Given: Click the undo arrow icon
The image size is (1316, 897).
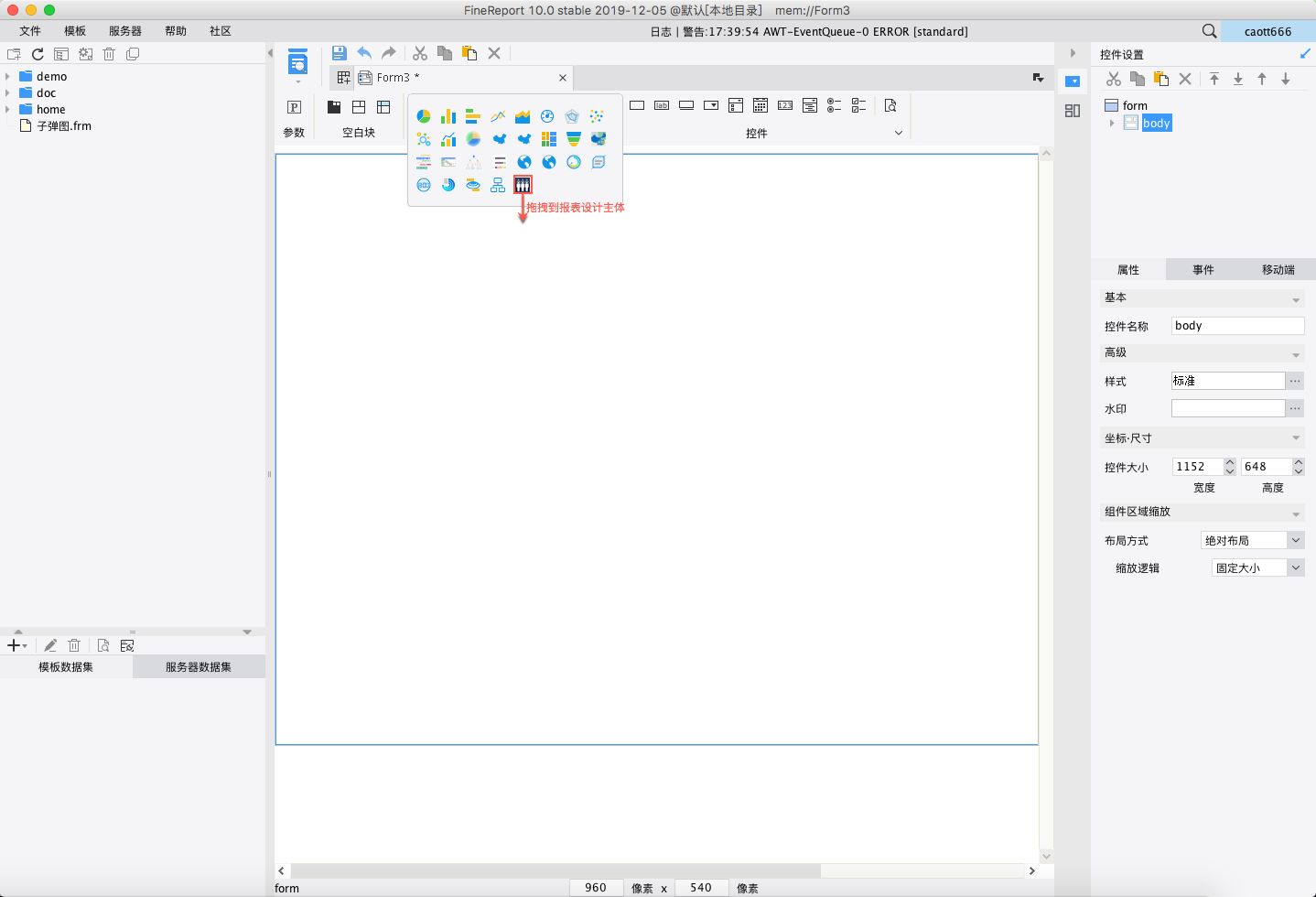Looking at the screenshot, I should click(364, 53).
